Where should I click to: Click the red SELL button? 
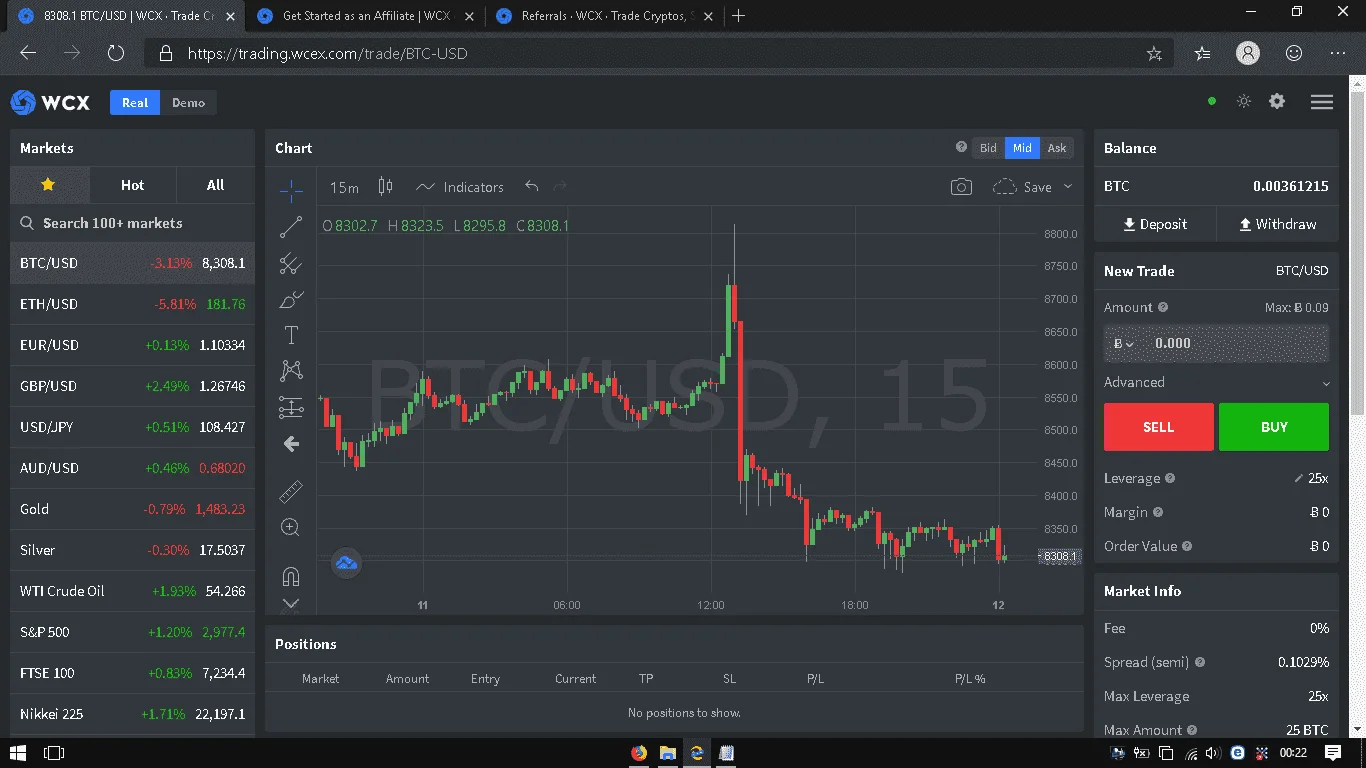pos(1158,427)
